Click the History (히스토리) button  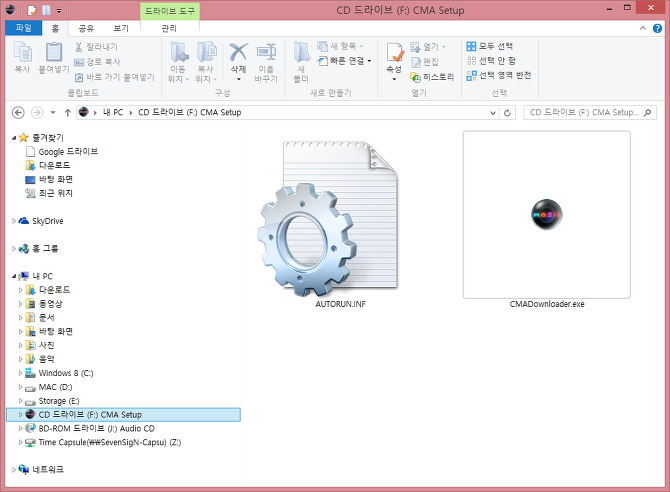432,77
